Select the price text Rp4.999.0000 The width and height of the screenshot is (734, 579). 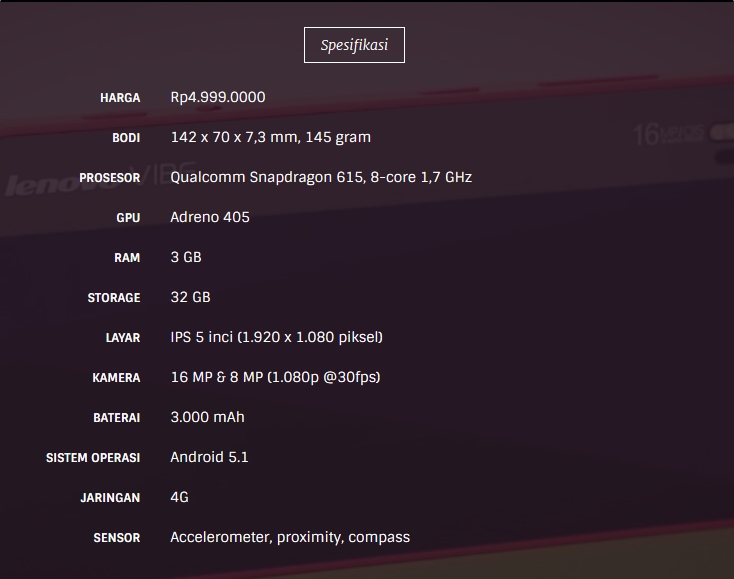point(218,97)
